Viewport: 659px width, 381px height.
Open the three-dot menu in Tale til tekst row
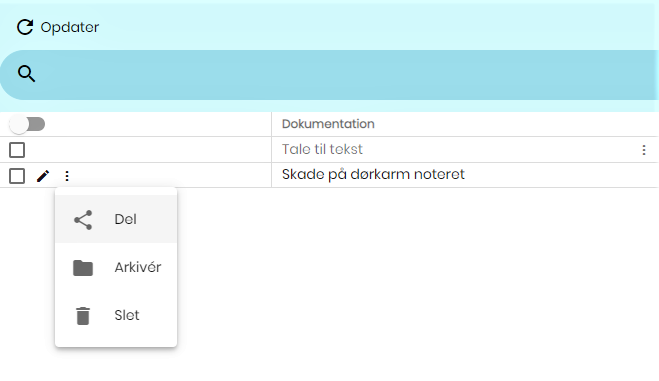(644, 150)
